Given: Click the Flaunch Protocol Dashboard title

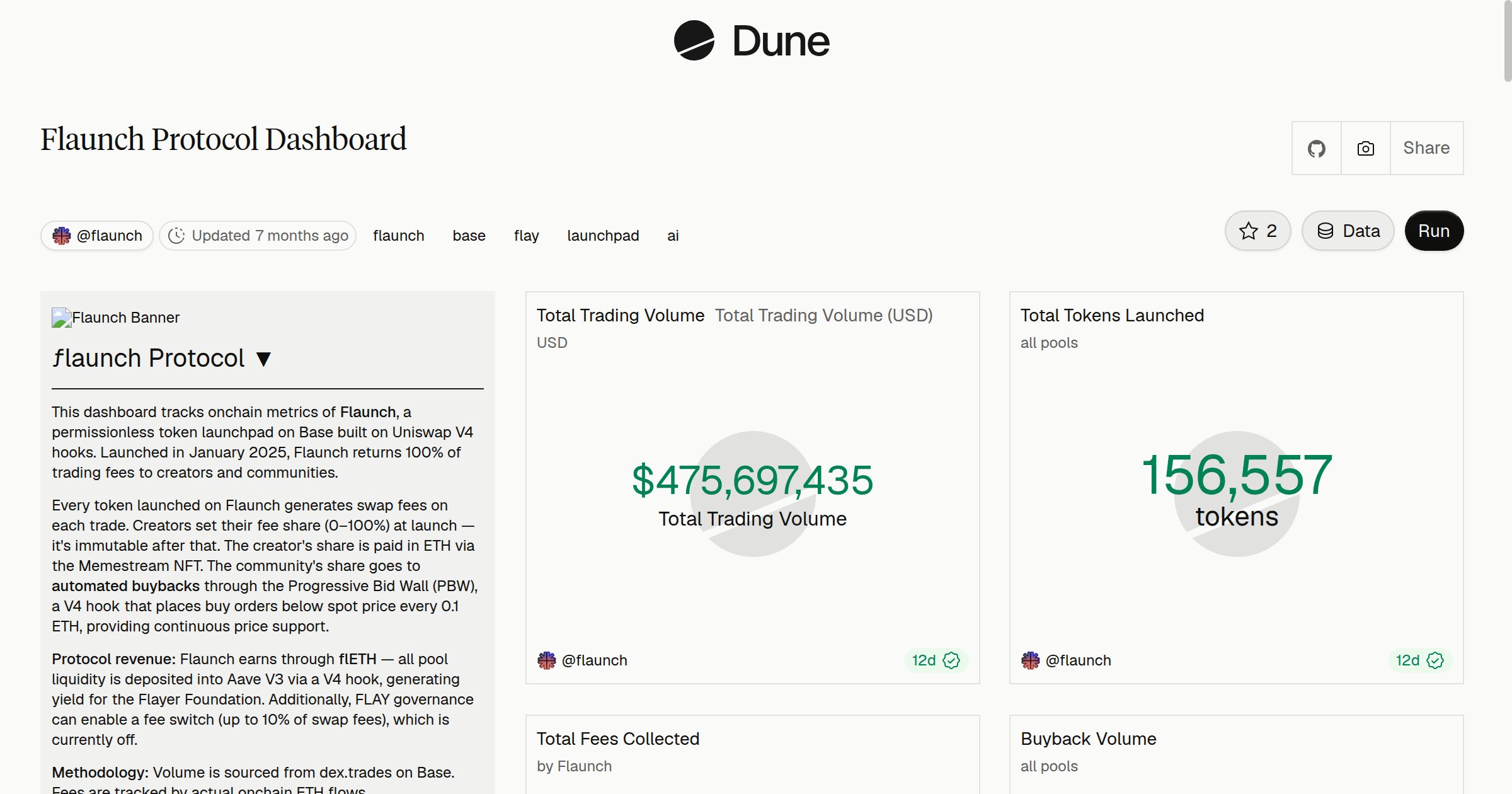Looking at the screenshot, I should [224, 139].
